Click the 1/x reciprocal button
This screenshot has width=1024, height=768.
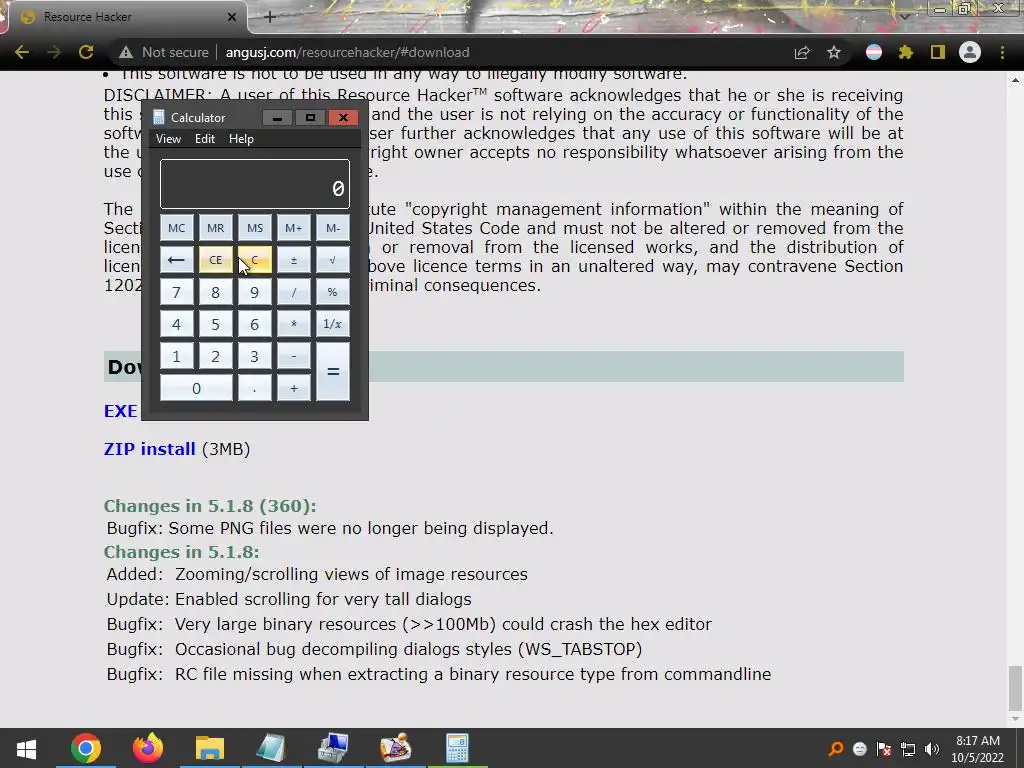pos(333,324)
